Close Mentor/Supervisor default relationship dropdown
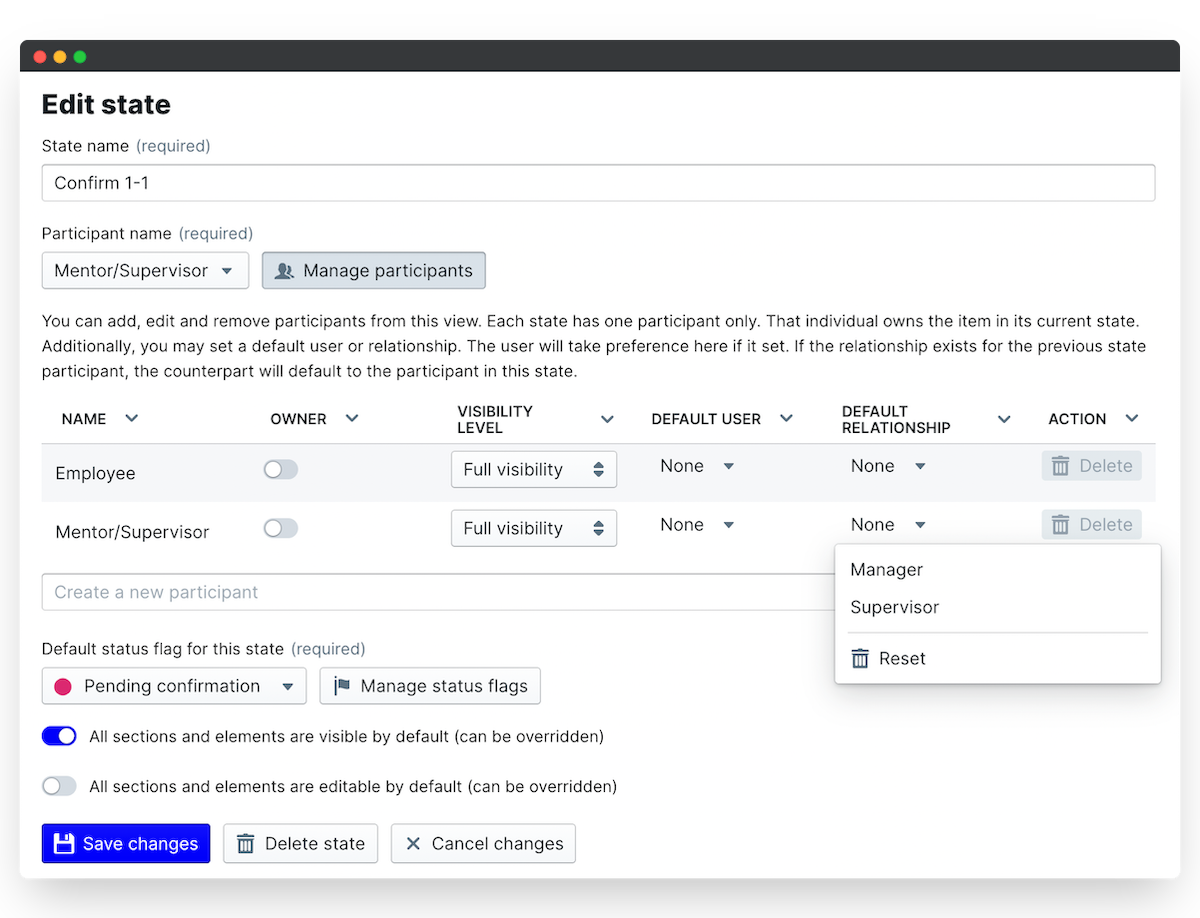 click(x=888, y=525)
